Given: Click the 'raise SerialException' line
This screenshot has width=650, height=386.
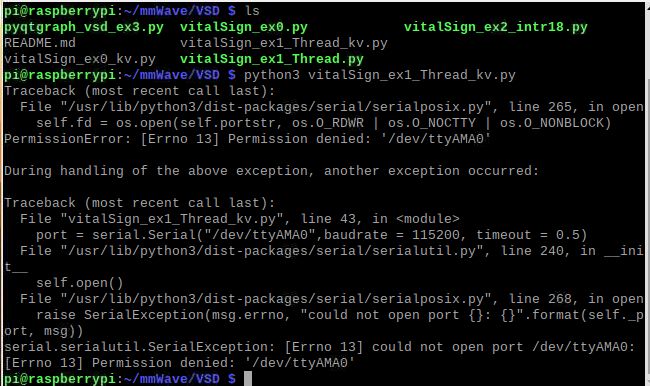Looking at the screenshot, I should [323, 323].
